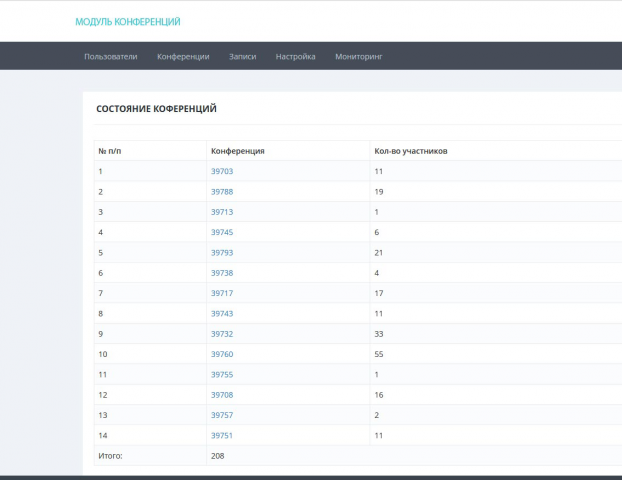Open the Пользователи menu item
Image resolution: width=622 pixels, height=480 pixels.
111,57
